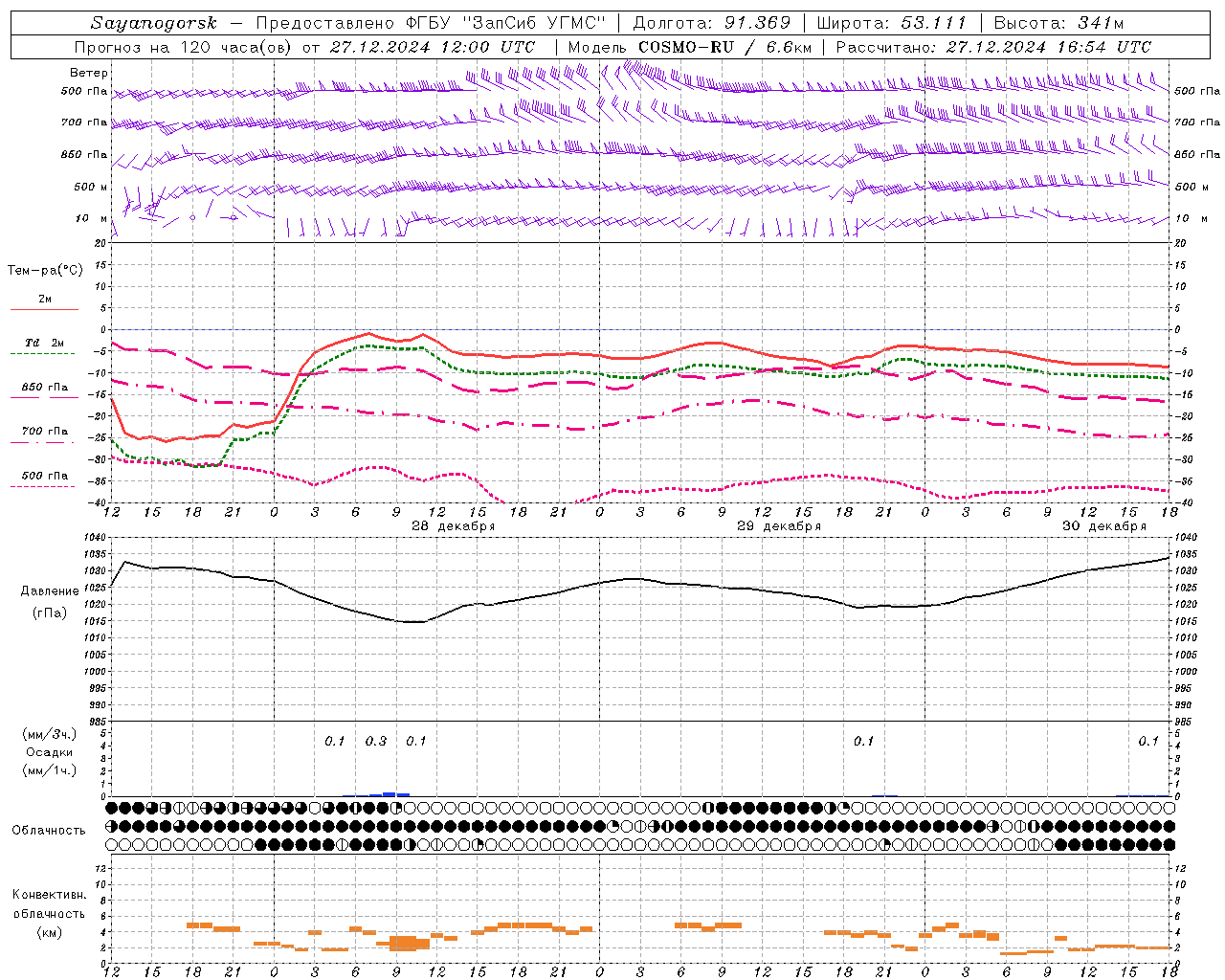Click the '500 м' wind level label on left
Screen dimensions: 1225x980
92,187
